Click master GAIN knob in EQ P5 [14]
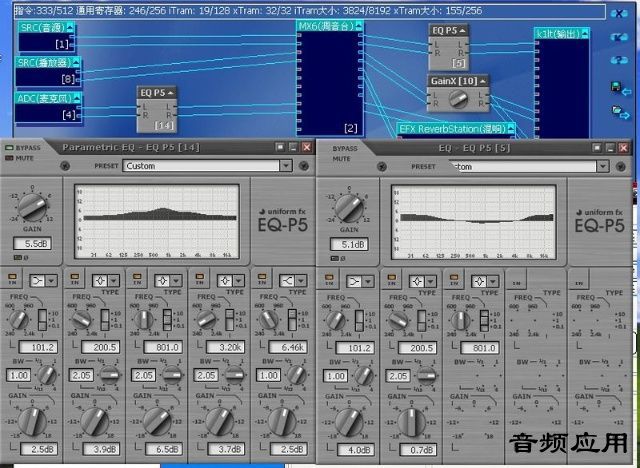Viewport: 640px width, 468px height. click(32, 208)
